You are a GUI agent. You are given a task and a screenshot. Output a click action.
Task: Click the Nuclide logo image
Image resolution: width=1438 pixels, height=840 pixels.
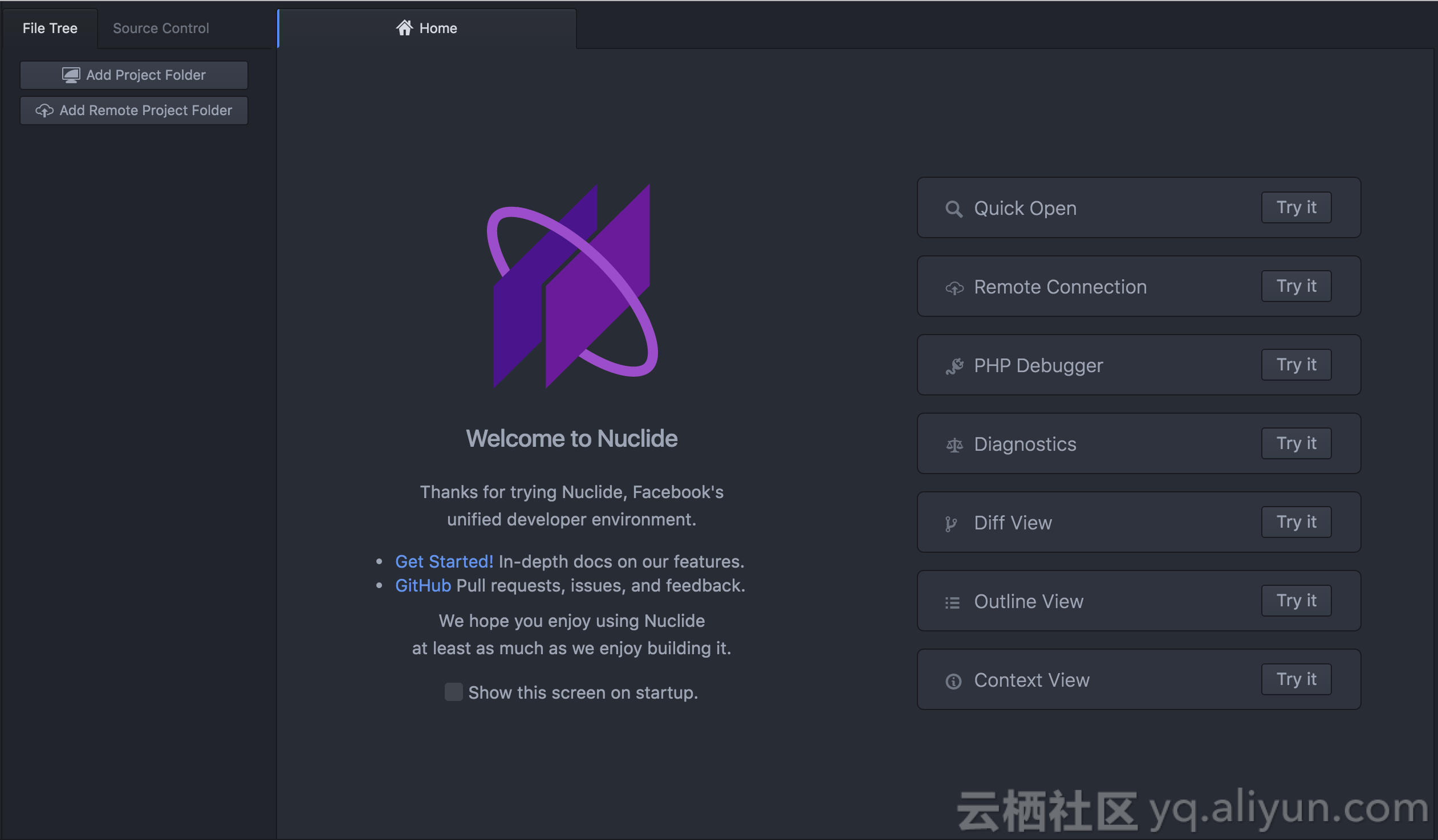click(572, 286)
